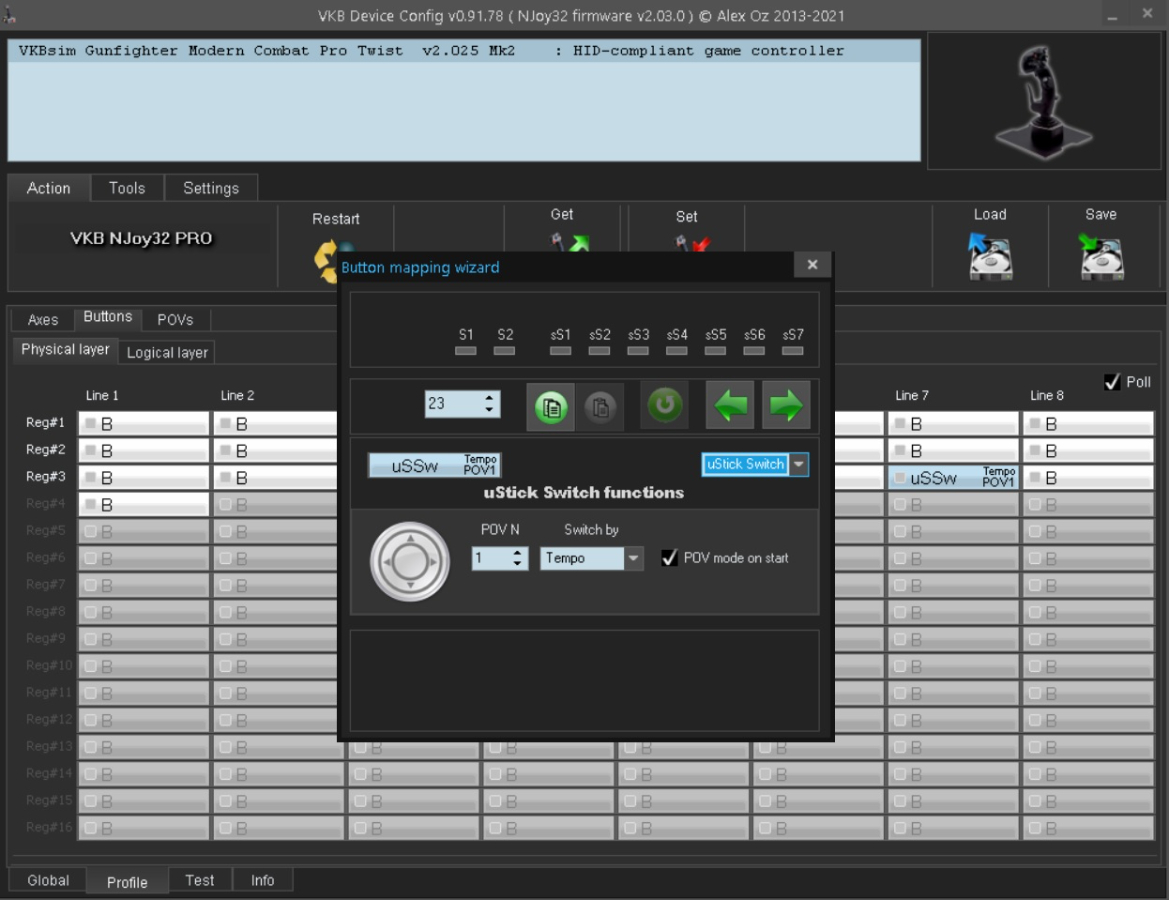Image resolution: width=1169 pixels, height=900 pixels.
Task: Click the green copy icon in wizard
Action: coord(550,407)
